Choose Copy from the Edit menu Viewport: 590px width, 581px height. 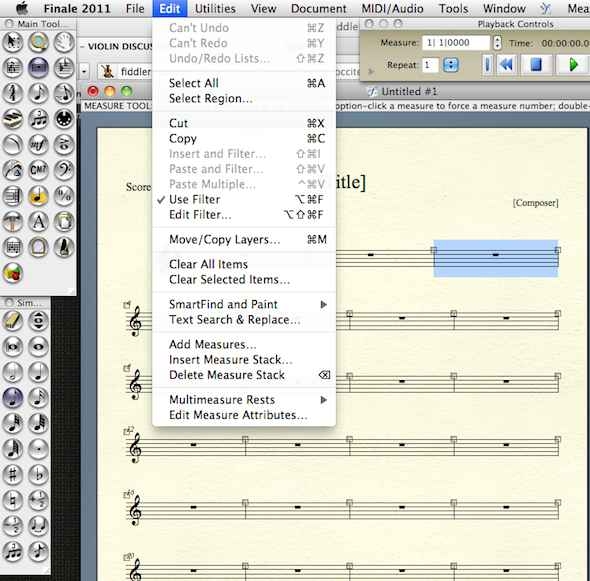point(244,138)
